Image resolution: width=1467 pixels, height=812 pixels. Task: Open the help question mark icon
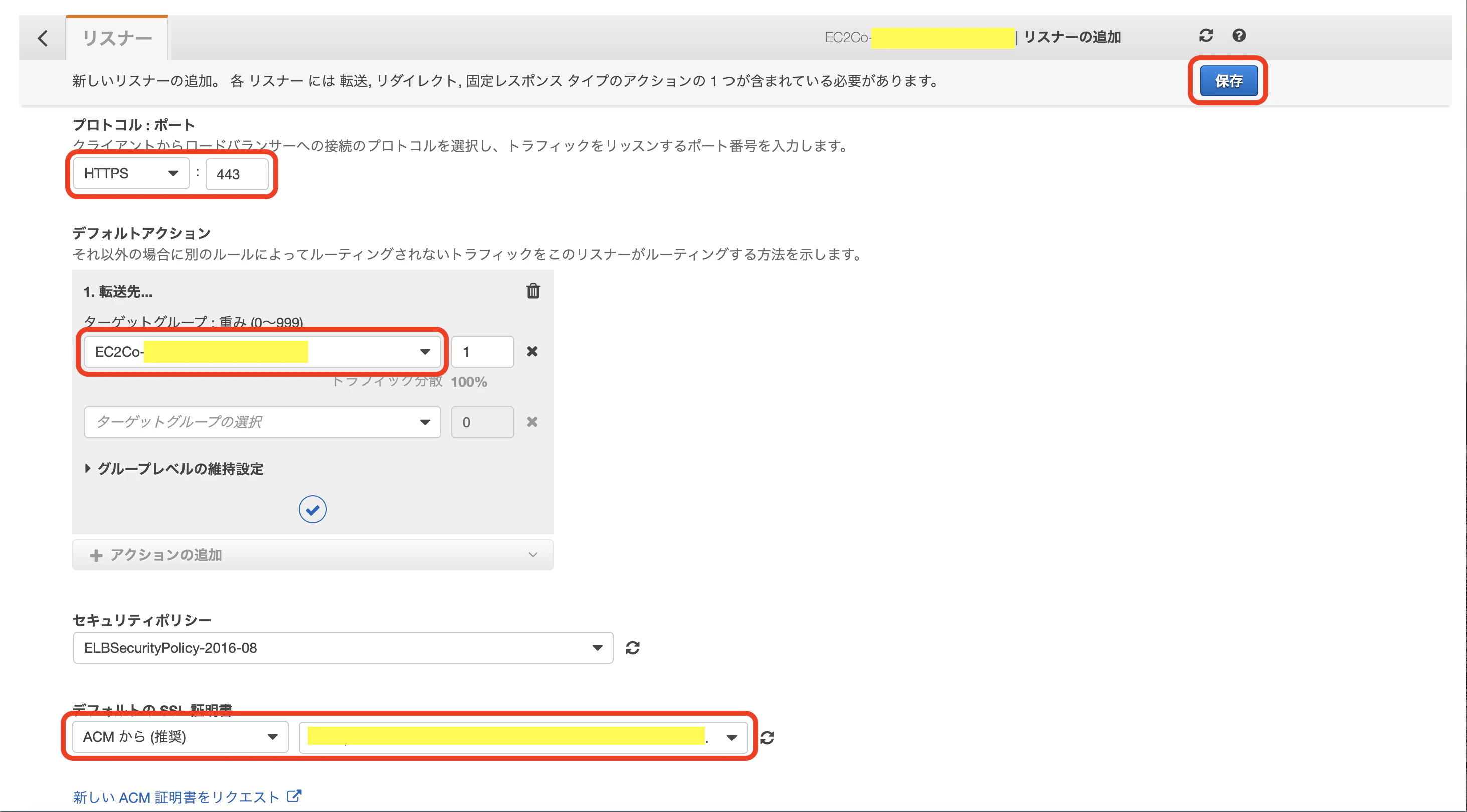1239,35
